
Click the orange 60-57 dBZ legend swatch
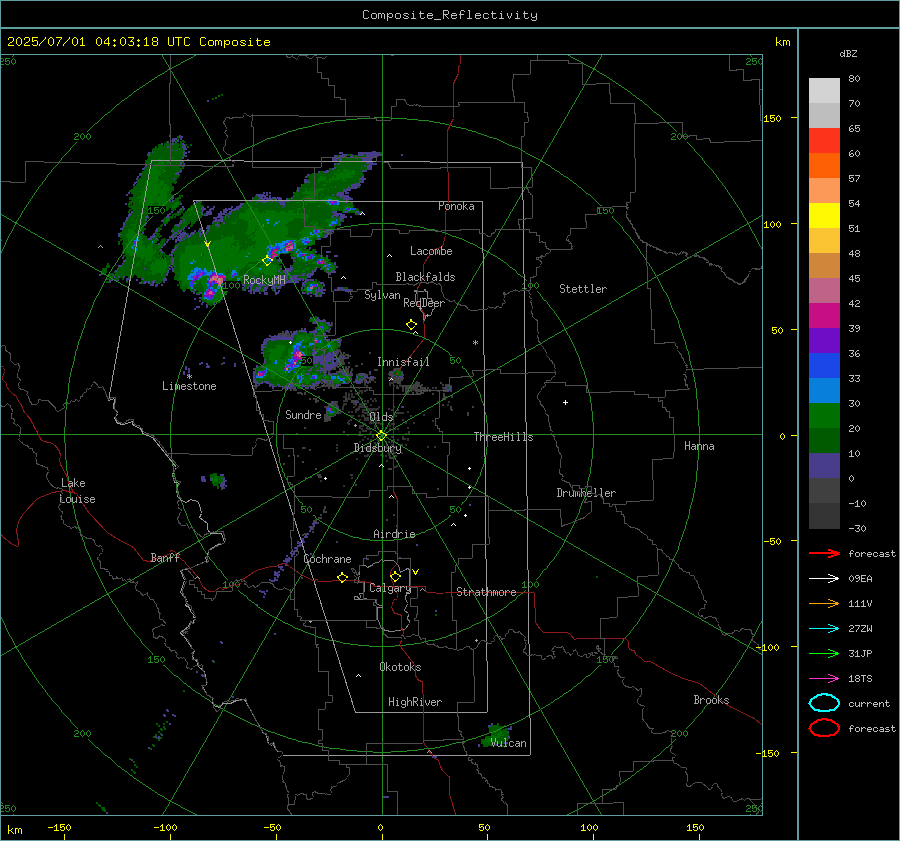click(824, 166)
